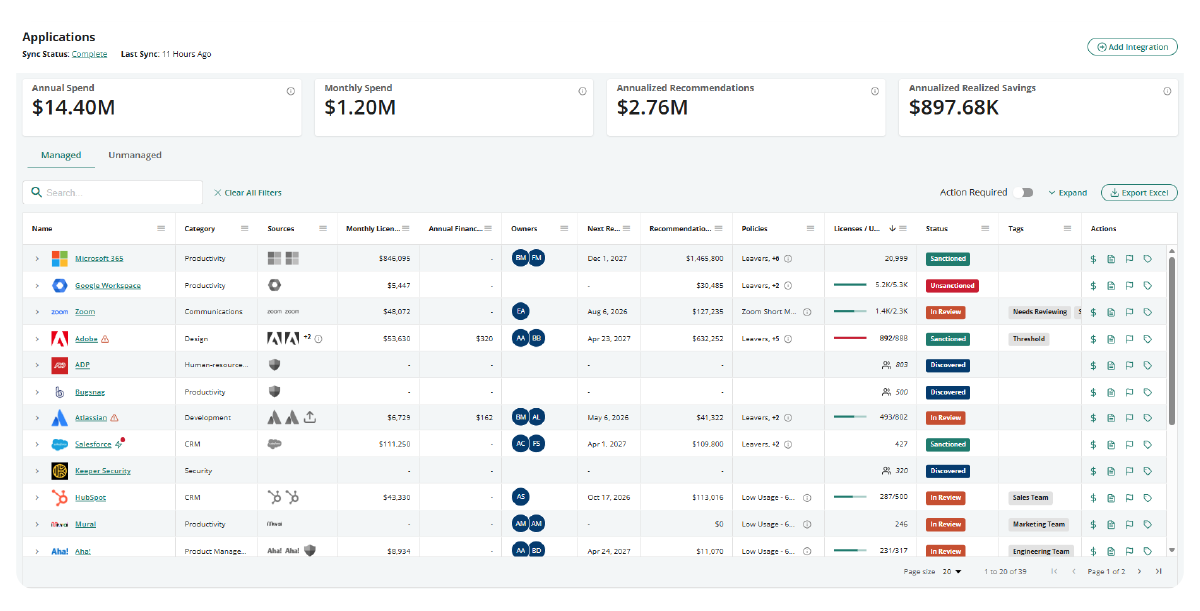
Task: Expand the Salesforce row details
Action: coord(37,444)
